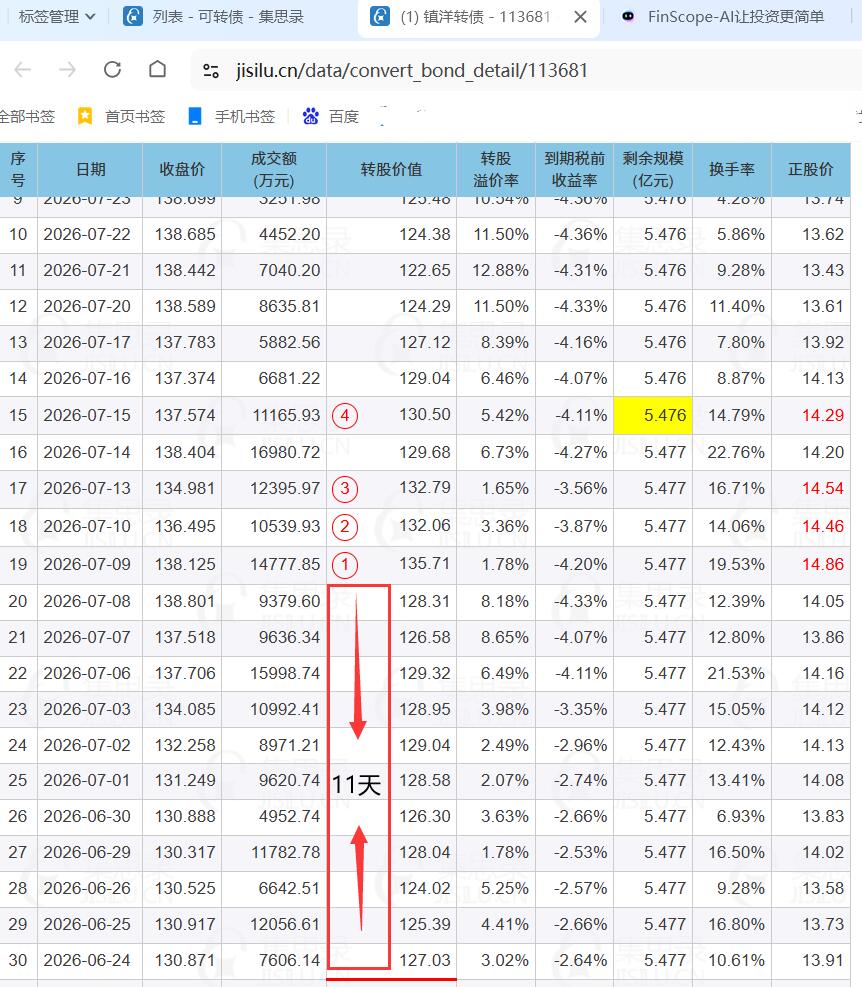Click the turnover rate 16.50%
Screen dimensions: 862x987
point(736,852)
